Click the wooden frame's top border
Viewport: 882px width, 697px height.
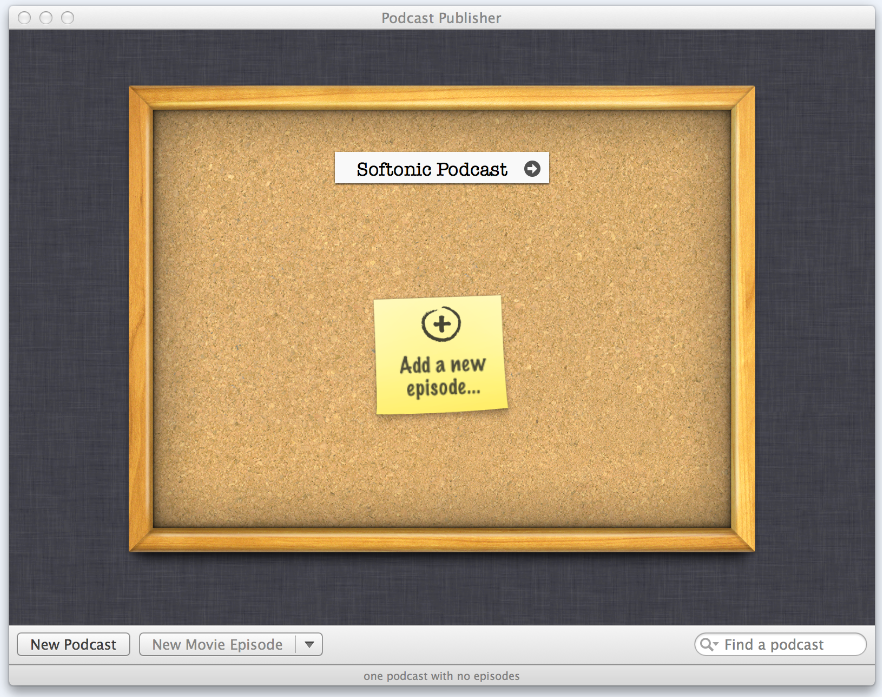441,98
